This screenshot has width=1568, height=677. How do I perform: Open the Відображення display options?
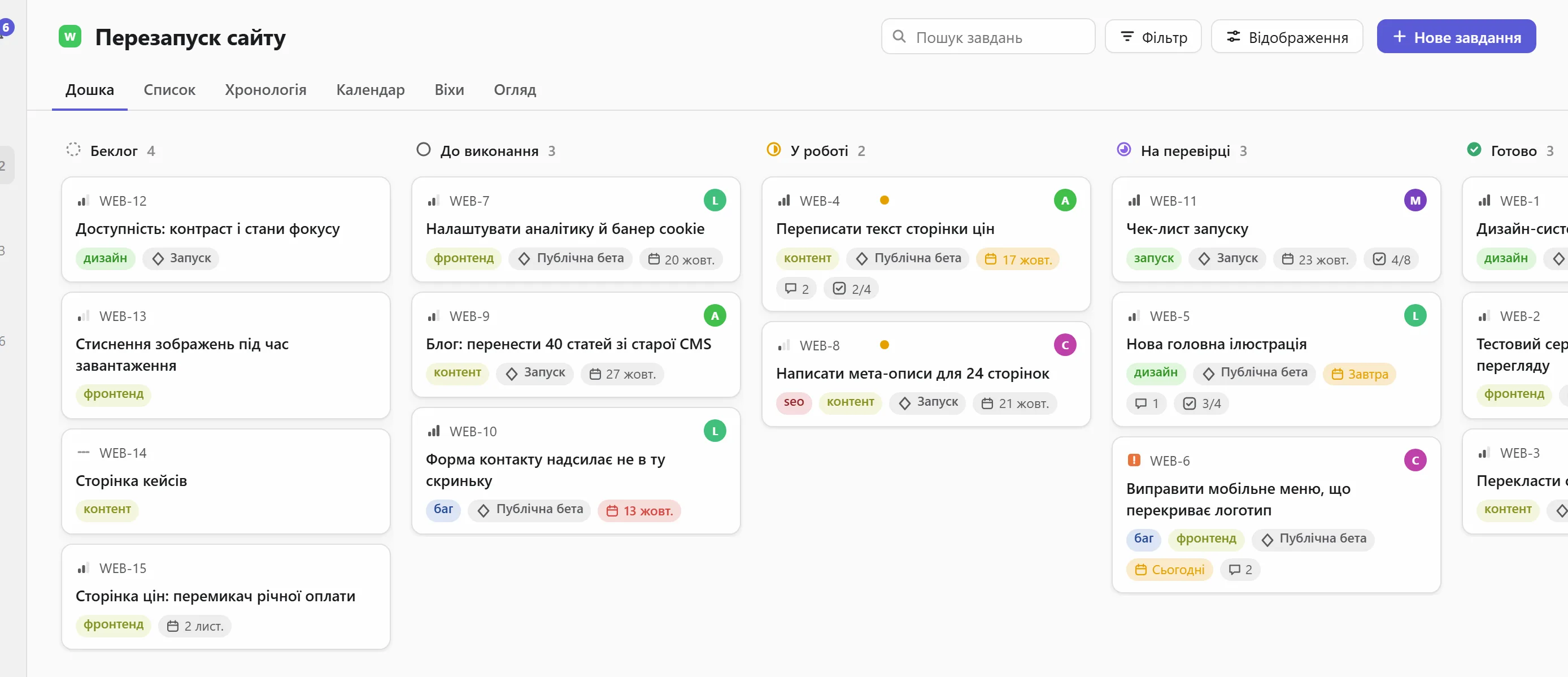tap(1287, 37)
